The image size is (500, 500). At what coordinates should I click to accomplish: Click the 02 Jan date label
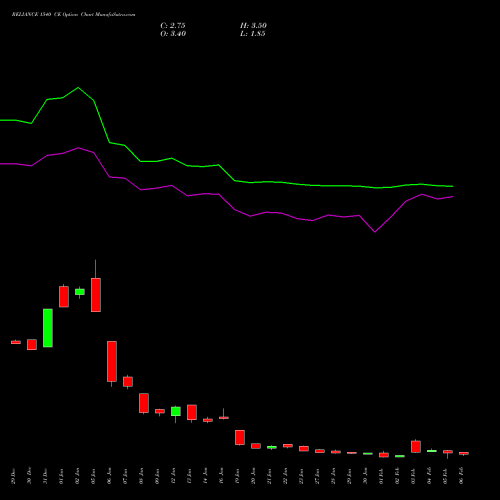(x=77, y=476)
